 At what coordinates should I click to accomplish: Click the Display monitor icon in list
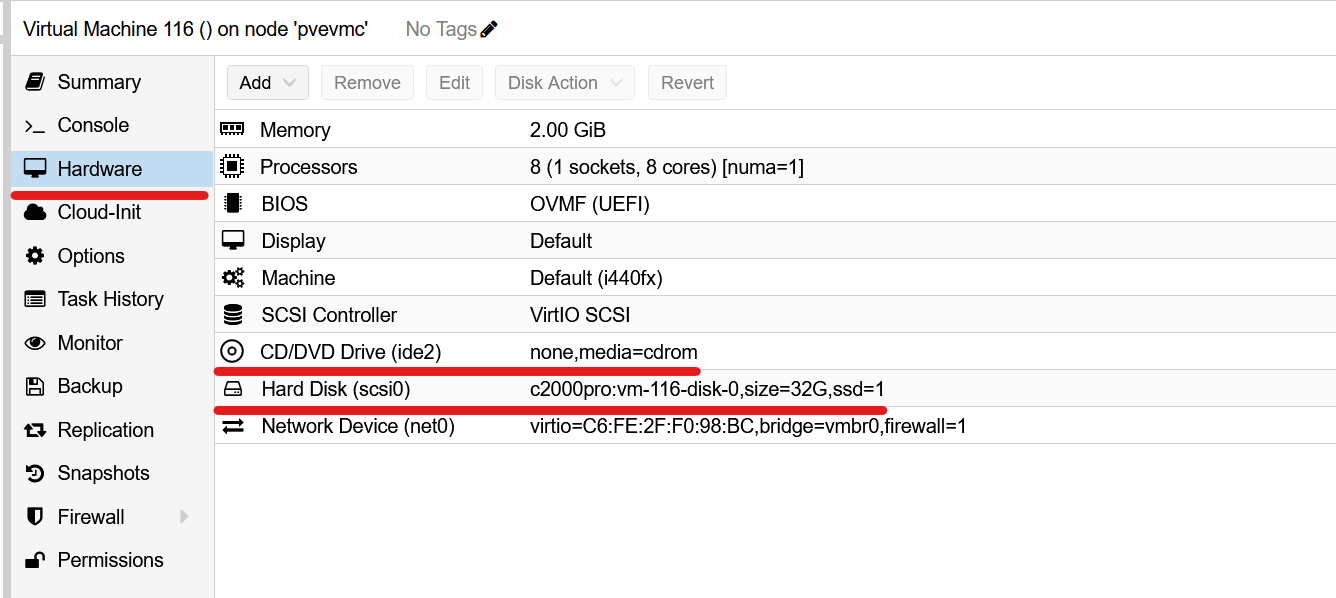click(232, 240)
